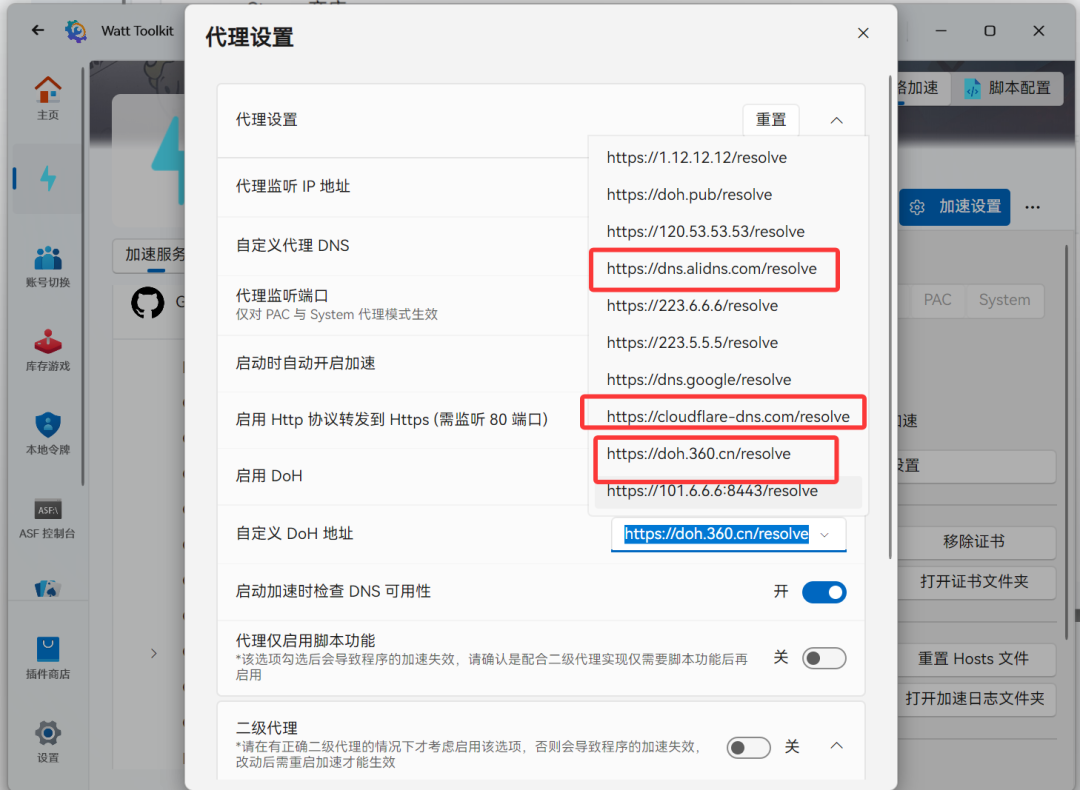The width and height of the screenshot is (1080, 790).
Task: Collapse the 二级代理 section chevron
Action: coord(836,746)
